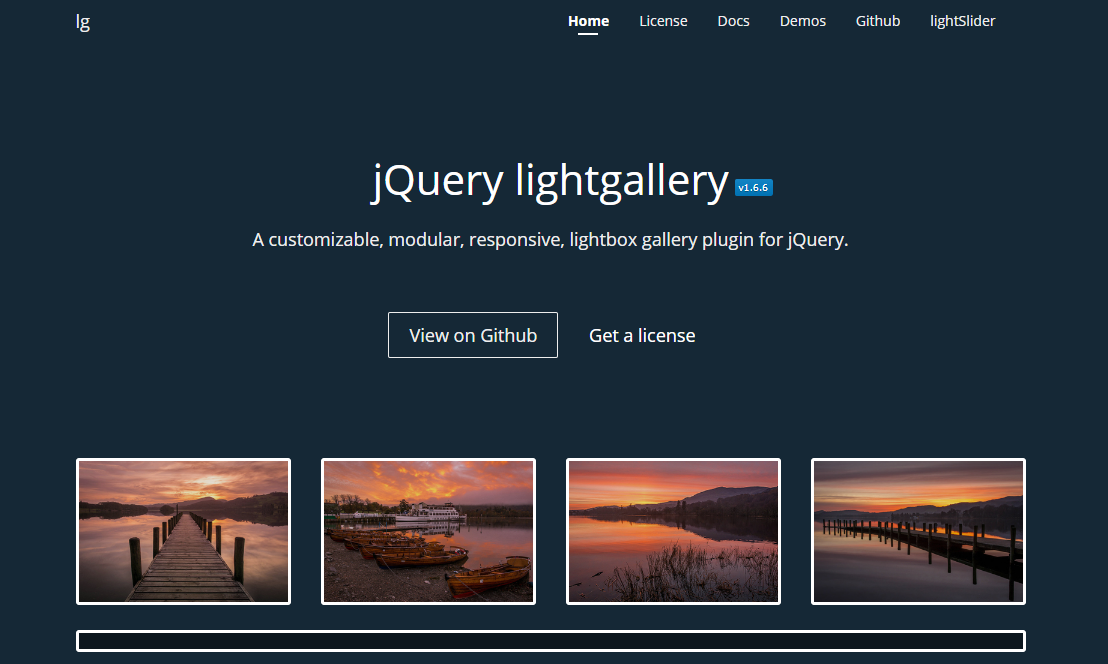Open the long jetty dusk thumbnail
Screen dimensions: 1108x664
point(918,531)
